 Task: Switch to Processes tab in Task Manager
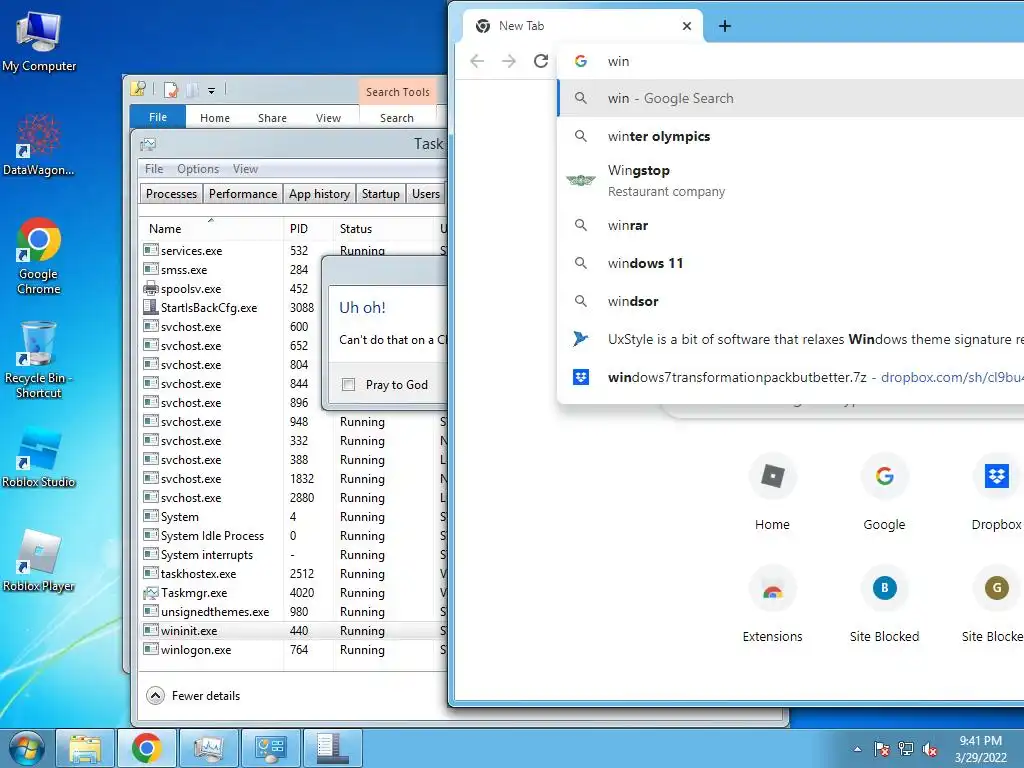(x=171, y=194)
